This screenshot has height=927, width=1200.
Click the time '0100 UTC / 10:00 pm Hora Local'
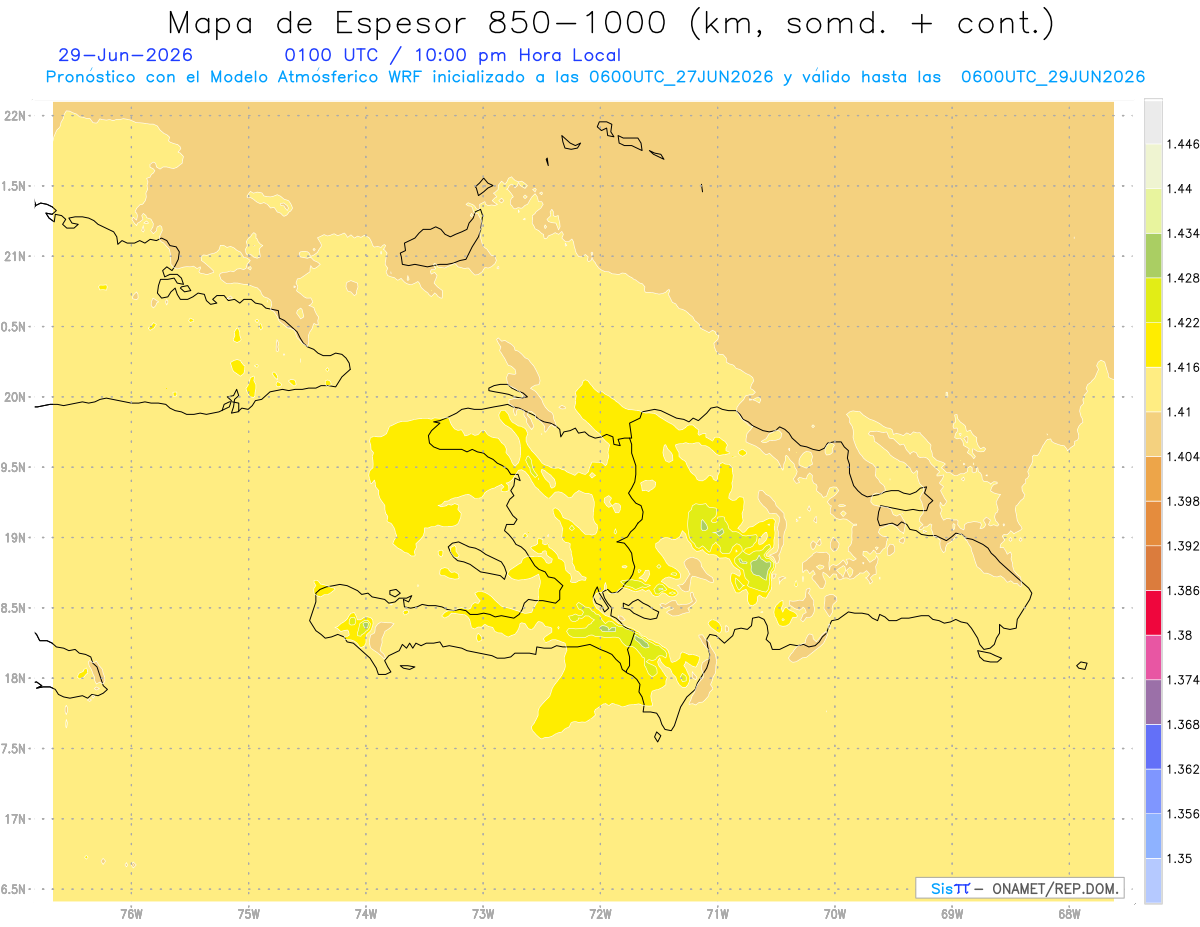coord(453,56)
